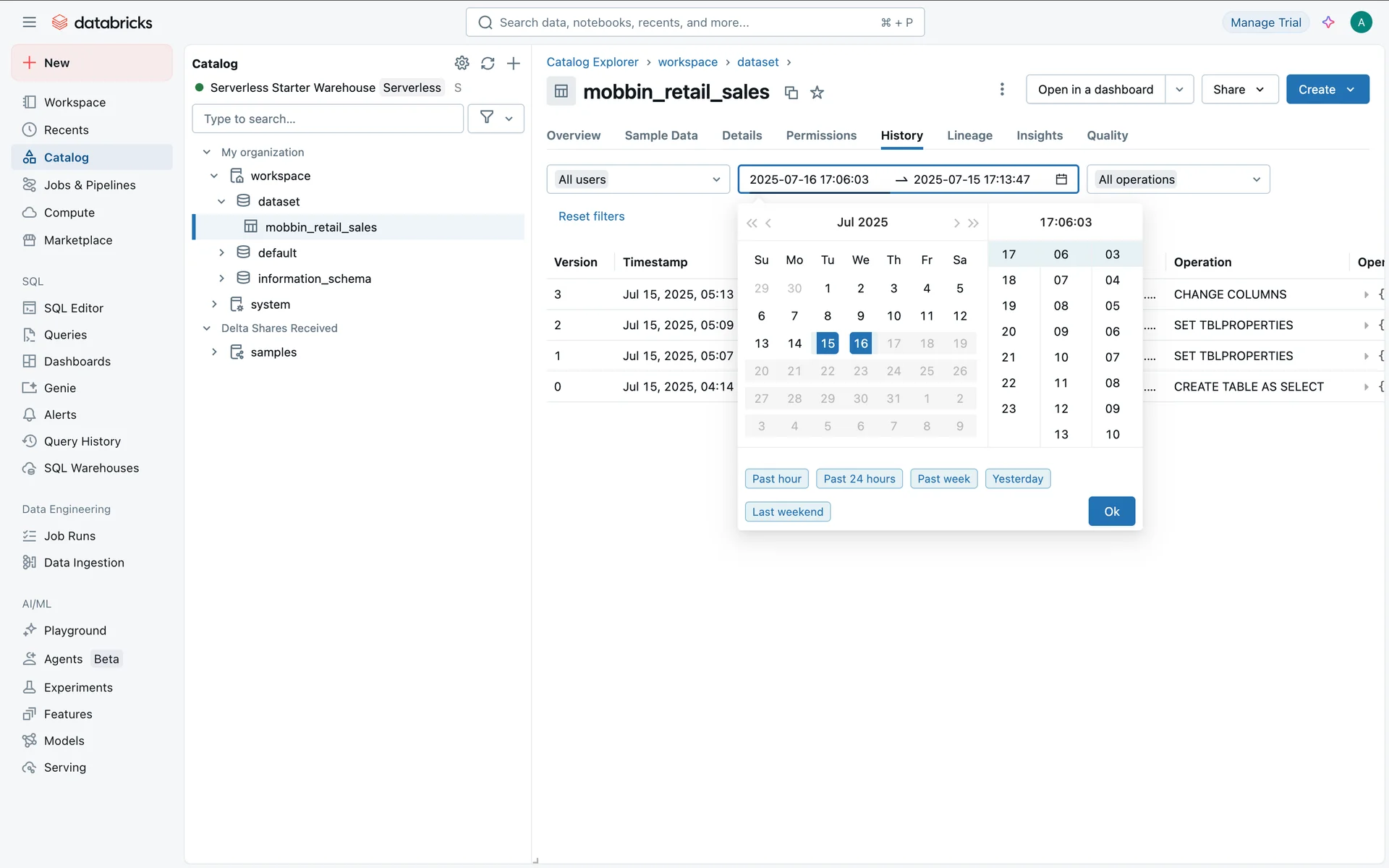Collapse the workspace catalog node

(x=214, y=176)
